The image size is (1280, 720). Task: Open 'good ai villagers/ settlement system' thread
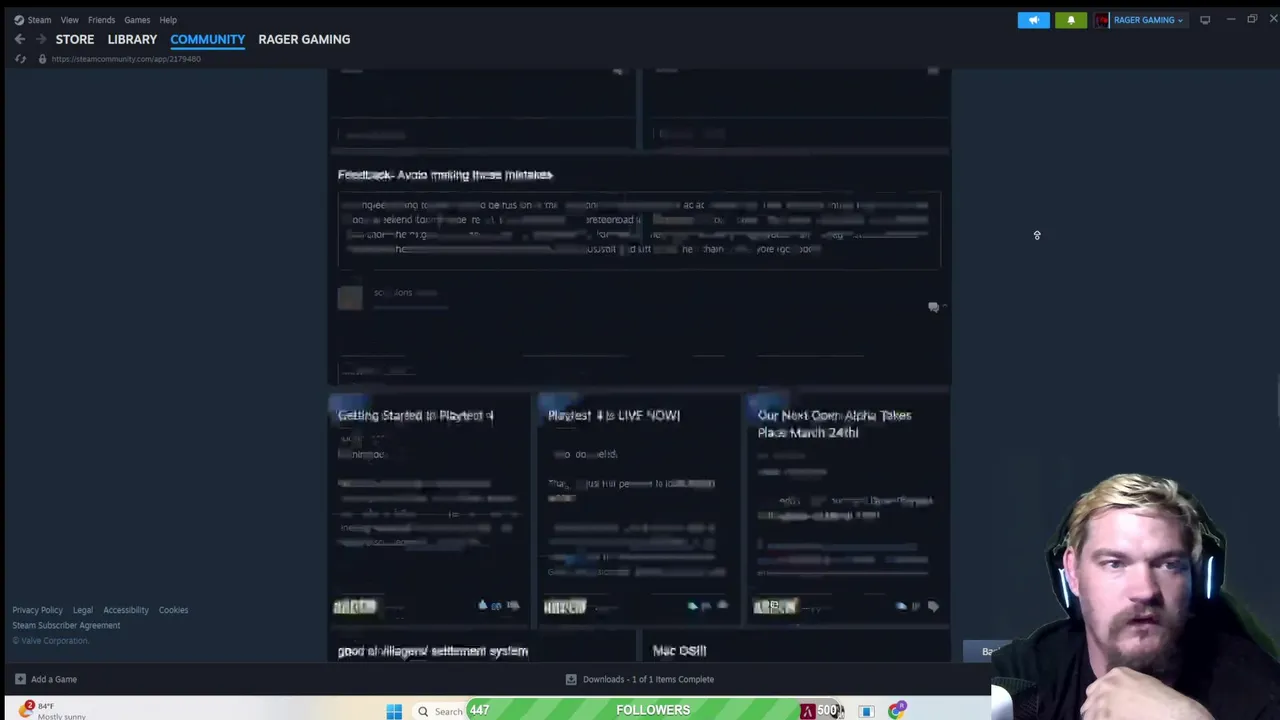pyautogui.click(x=432, y=651)
